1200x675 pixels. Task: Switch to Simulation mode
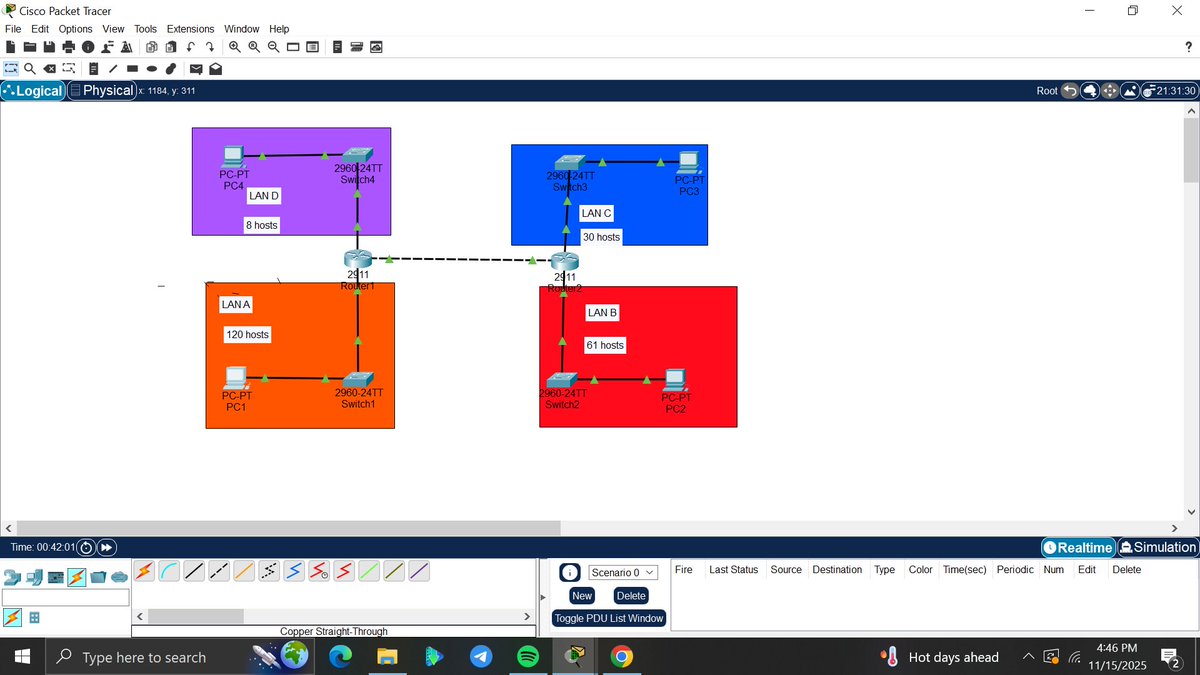click(1157, 547)
